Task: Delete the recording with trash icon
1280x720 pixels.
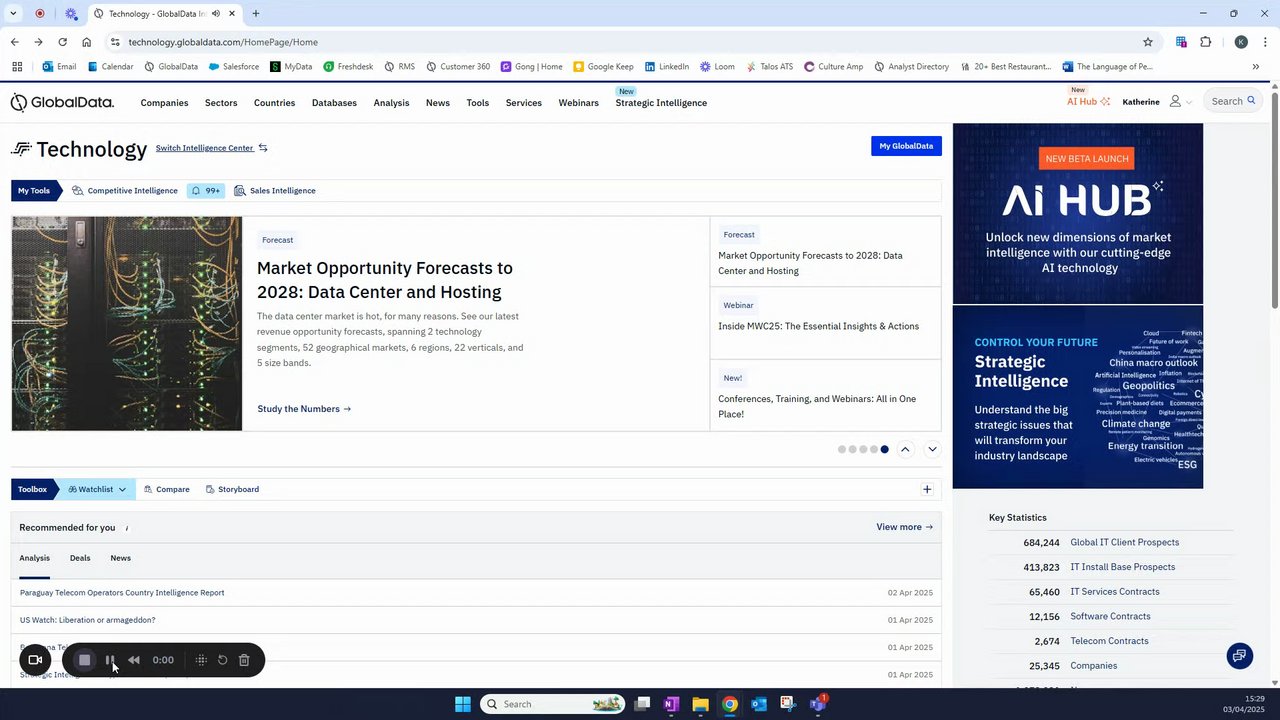Action: point(244,660)
